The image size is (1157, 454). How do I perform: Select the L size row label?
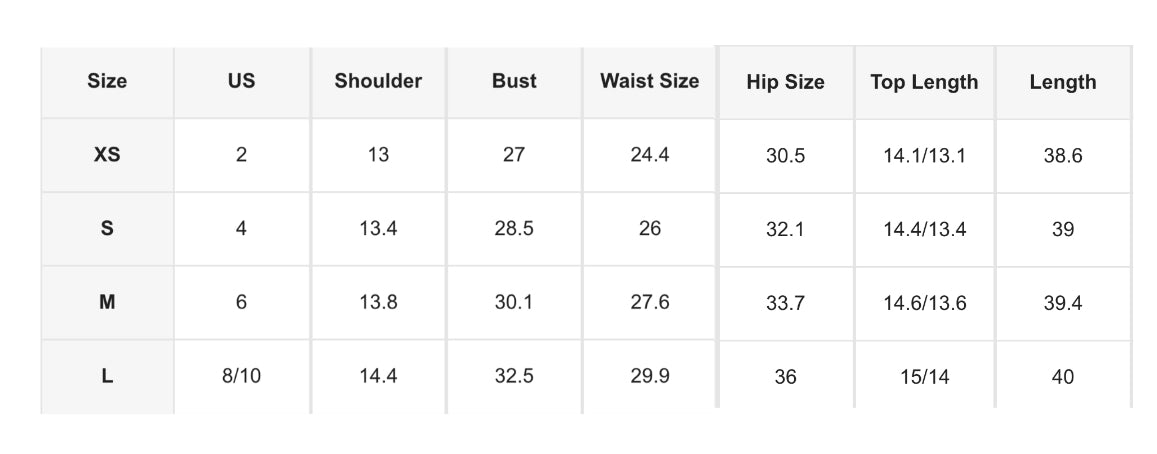(107, 376)
